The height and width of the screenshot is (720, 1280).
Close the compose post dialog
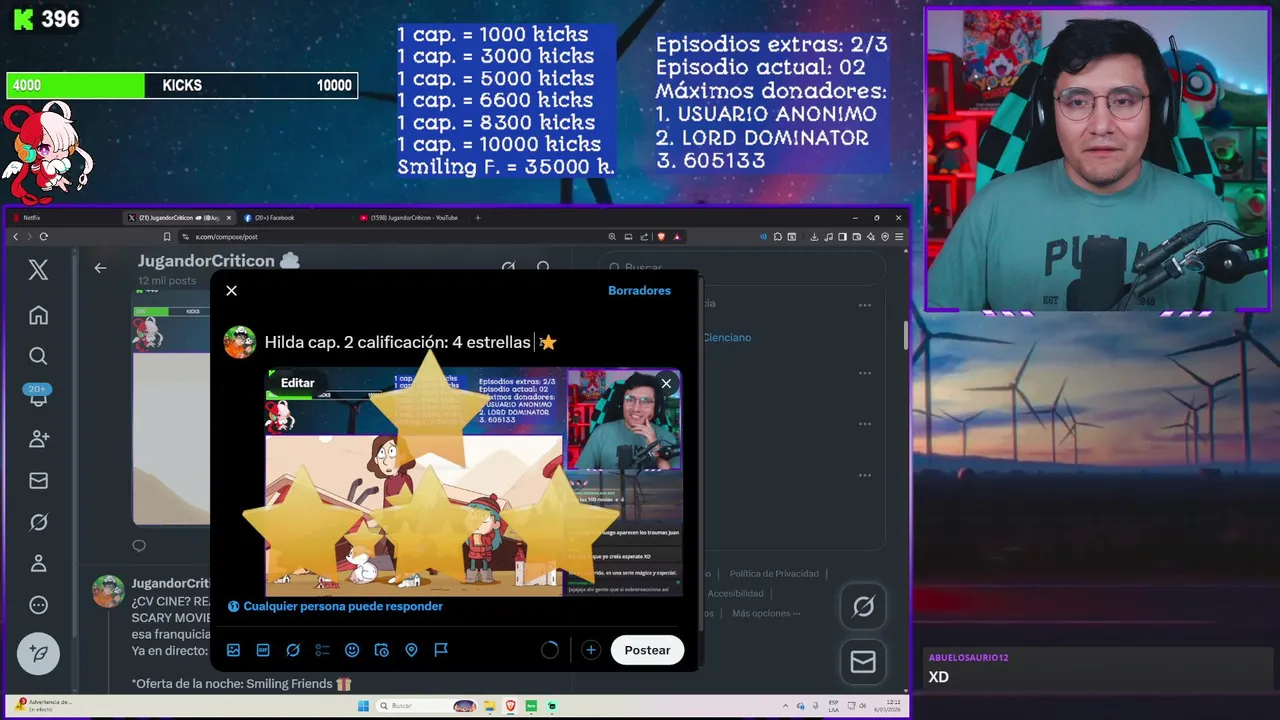click(x=231, y=290)
